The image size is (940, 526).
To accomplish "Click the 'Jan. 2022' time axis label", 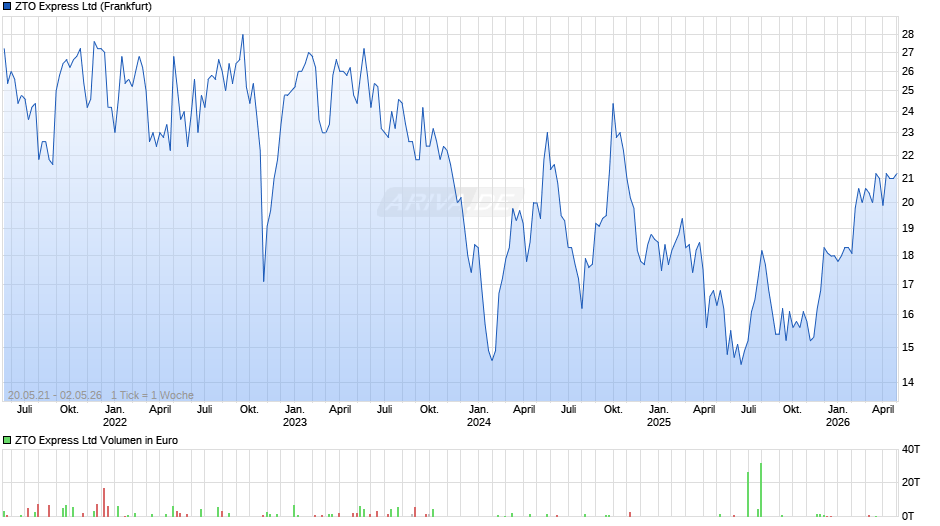I will click(x=115, y=416).
